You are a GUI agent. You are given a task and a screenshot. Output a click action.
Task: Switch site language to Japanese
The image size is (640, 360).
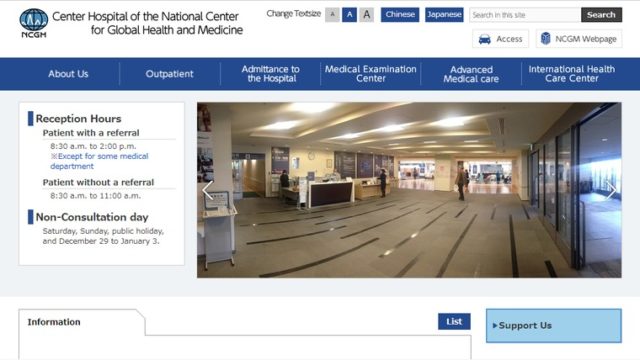coord(444,15)
